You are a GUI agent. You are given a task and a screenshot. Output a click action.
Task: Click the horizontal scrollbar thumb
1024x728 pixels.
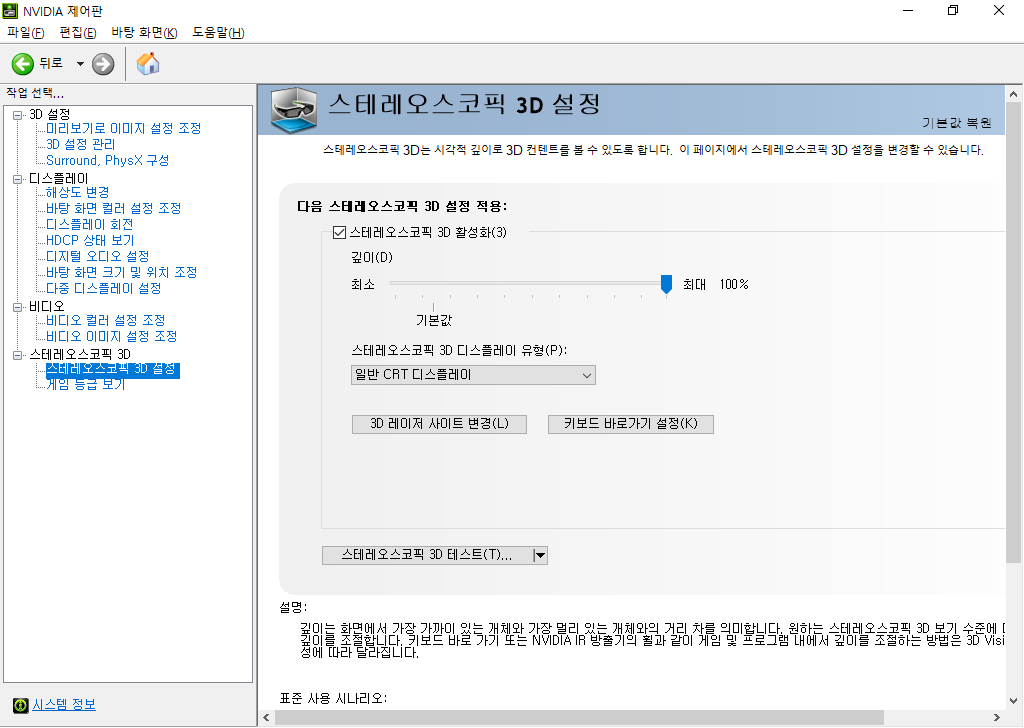click(579, 718)
